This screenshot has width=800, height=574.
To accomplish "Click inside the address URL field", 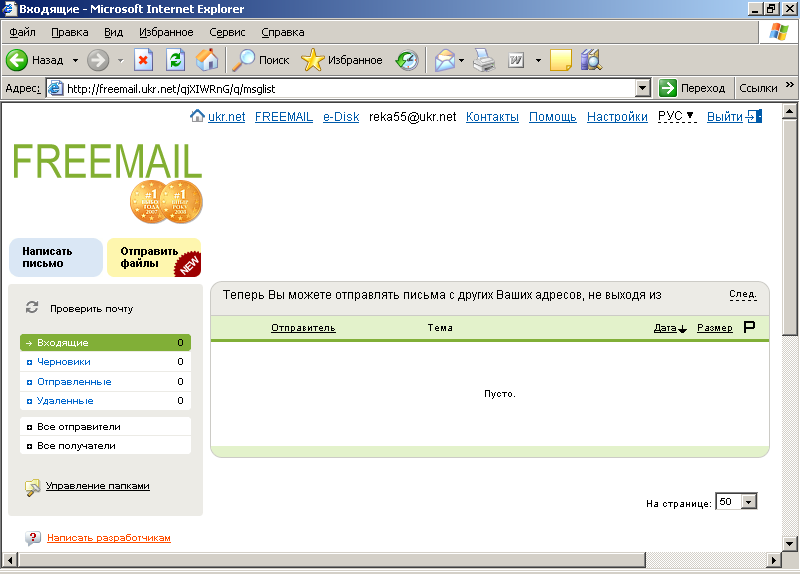I will (350, 88).
